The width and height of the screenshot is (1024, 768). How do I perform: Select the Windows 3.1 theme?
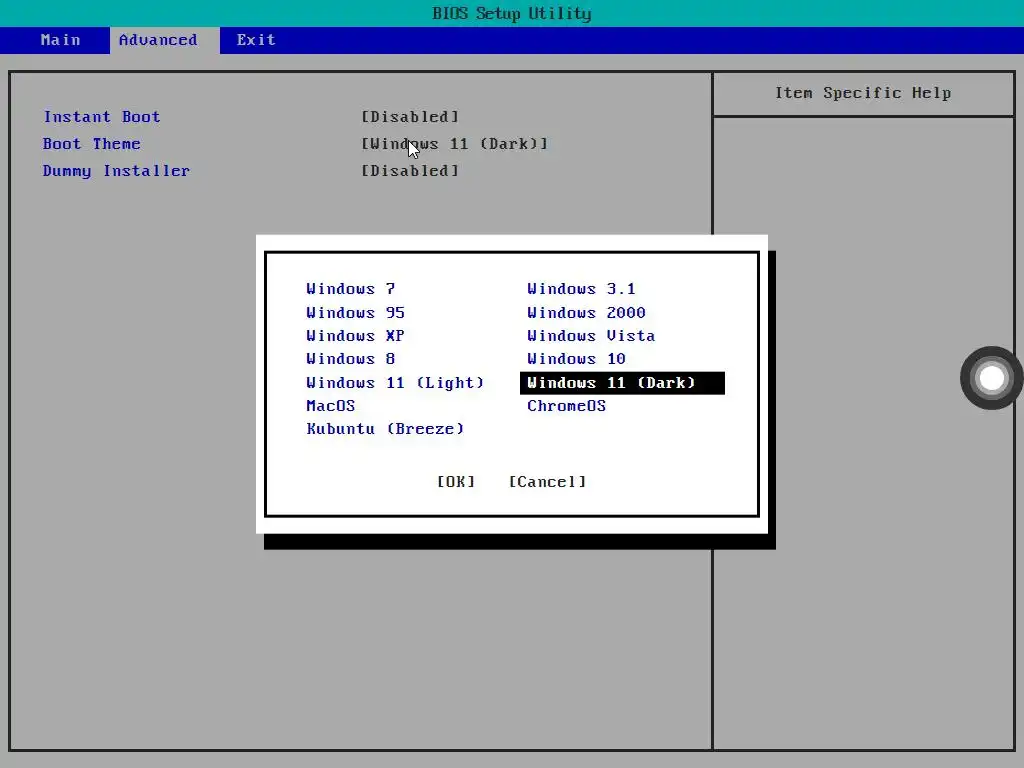(x=581, y=289)
